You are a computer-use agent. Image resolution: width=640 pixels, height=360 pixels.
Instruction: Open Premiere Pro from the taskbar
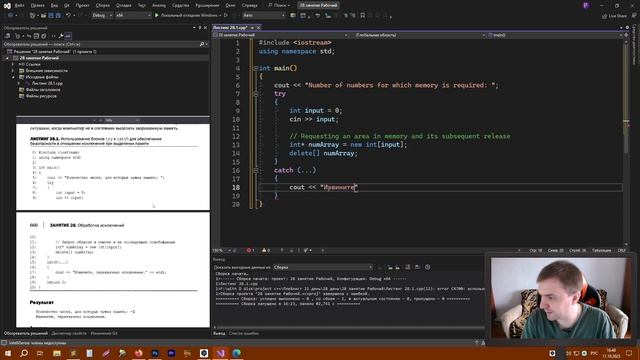click(171, 353)
